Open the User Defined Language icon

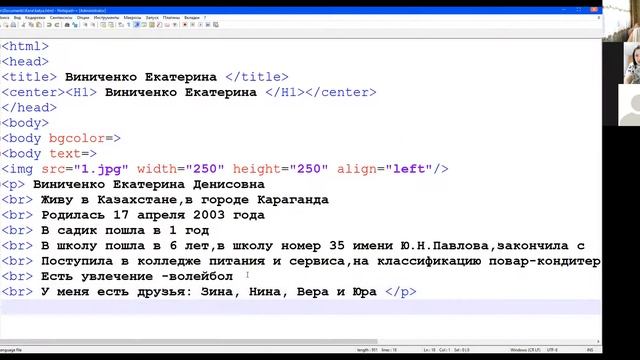(x=144, y=25)
